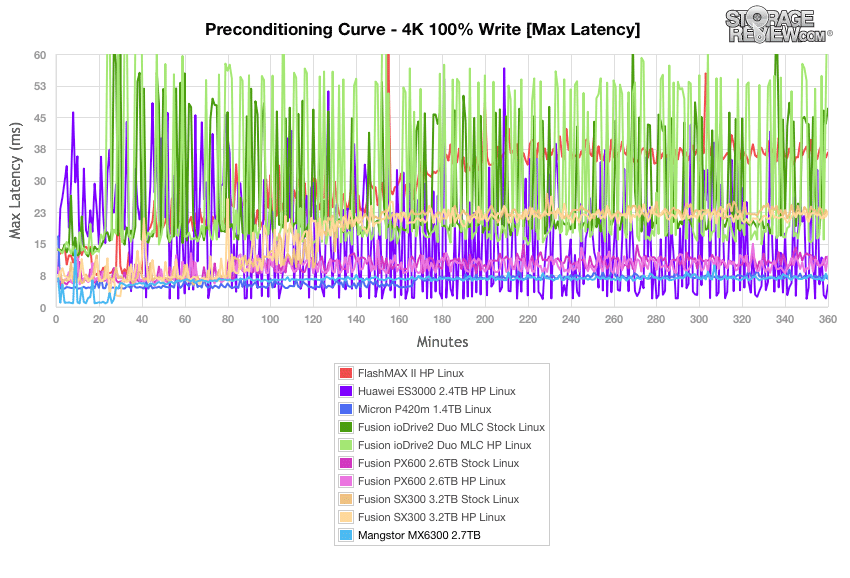
Task: Select 'Fusion PX600 2.6TB Stock Linux' legend label
Action: click(x=439, y=463)
